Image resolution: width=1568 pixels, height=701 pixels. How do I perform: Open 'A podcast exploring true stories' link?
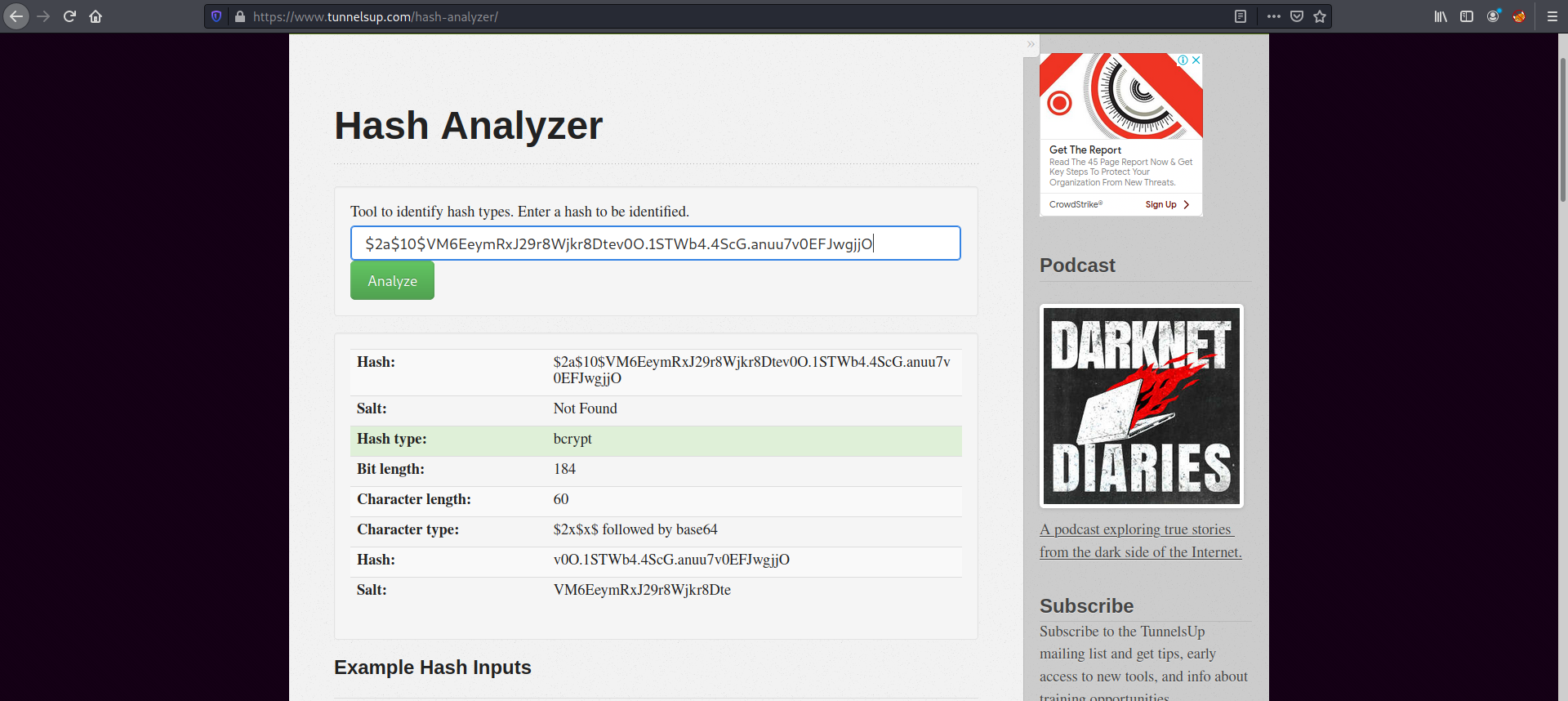click(x=1137, y=529)
